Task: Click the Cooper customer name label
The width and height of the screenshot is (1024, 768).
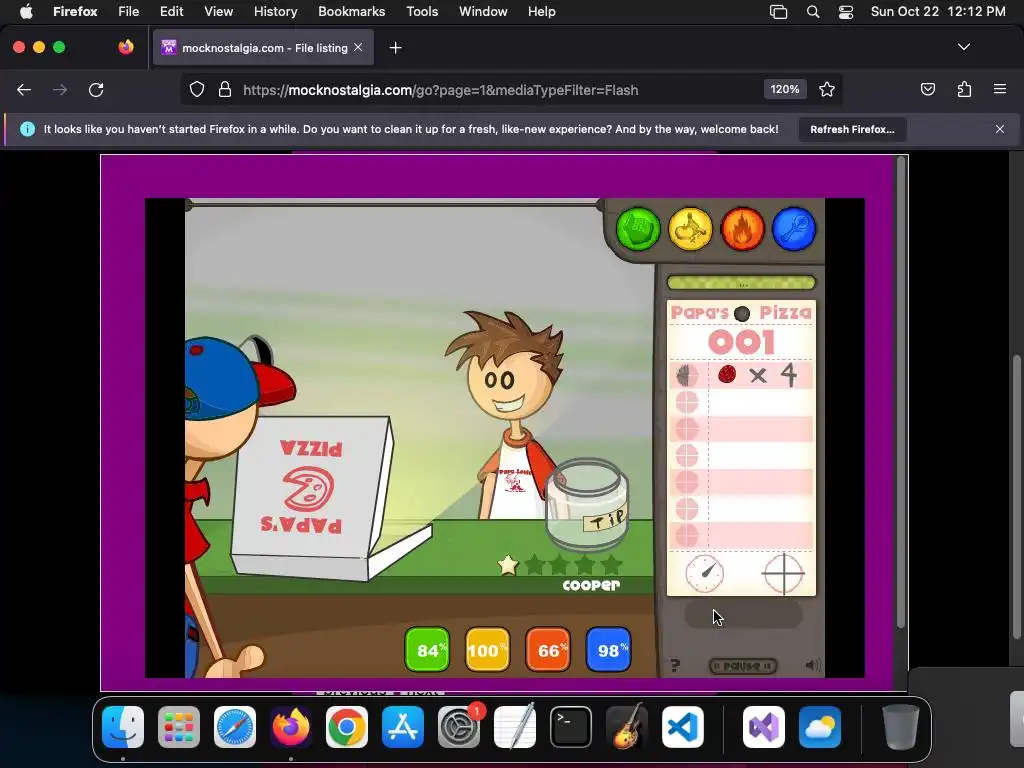Action: (591, 585)
